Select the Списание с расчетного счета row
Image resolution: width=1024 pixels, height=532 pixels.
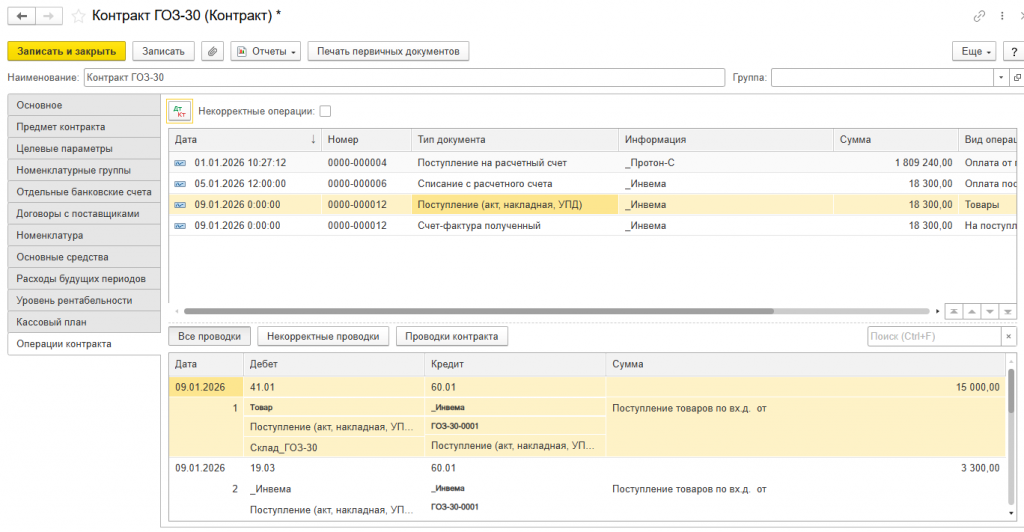593,183
